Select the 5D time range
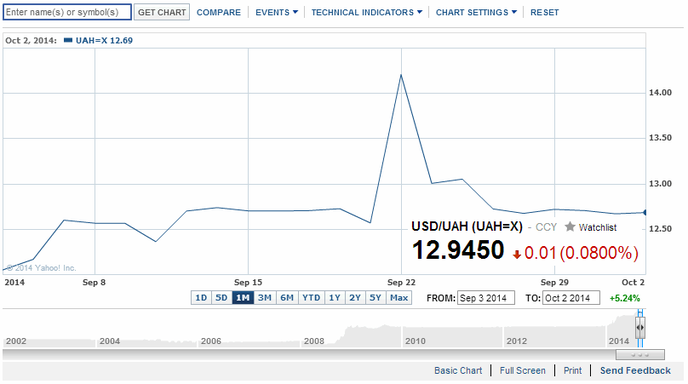Screen dimensions: 688x384 click(221, 298)
